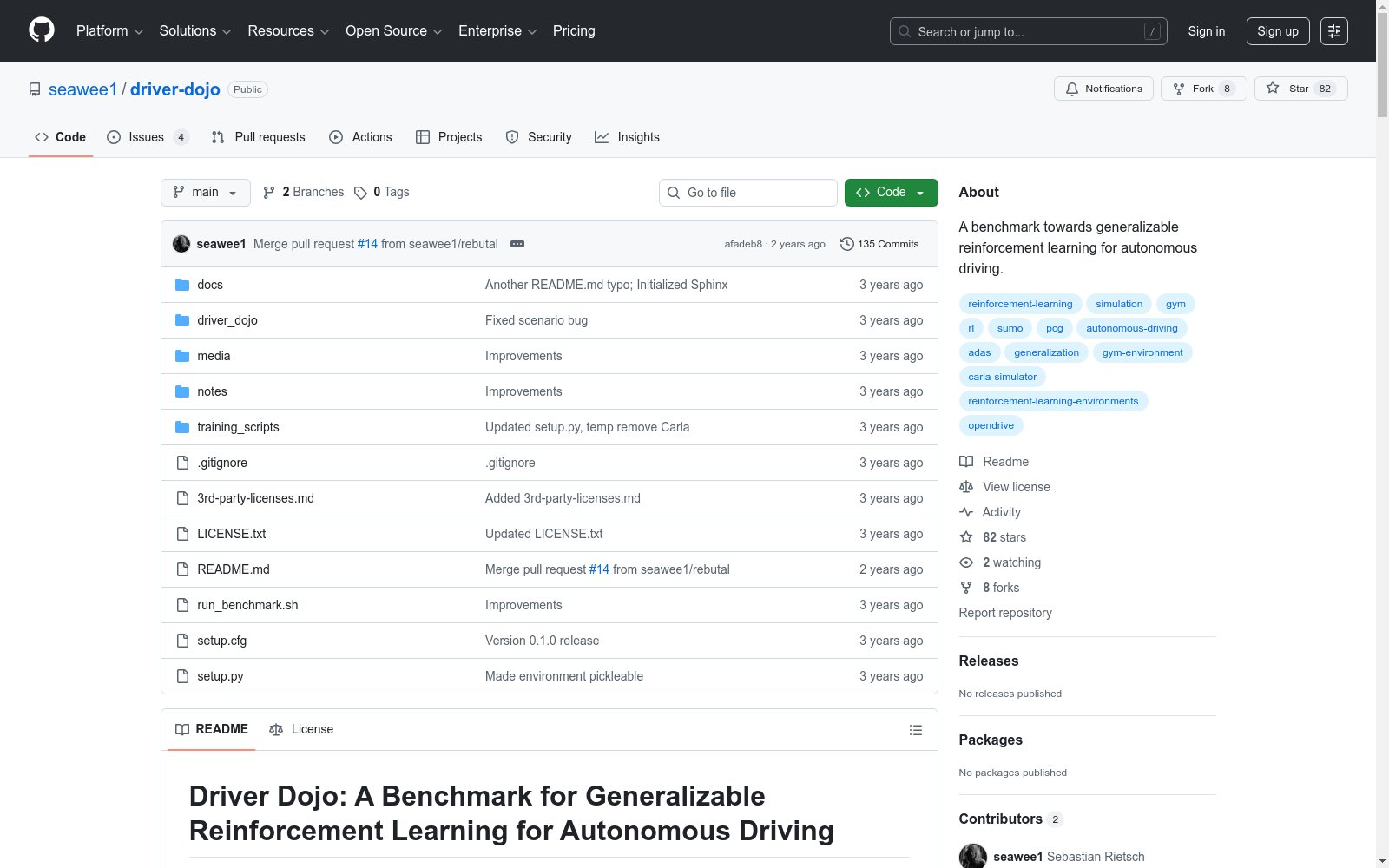Screen dimensions: 1389x868
Task: Select the License tab in README panel
Action: (x=301, y=729)
